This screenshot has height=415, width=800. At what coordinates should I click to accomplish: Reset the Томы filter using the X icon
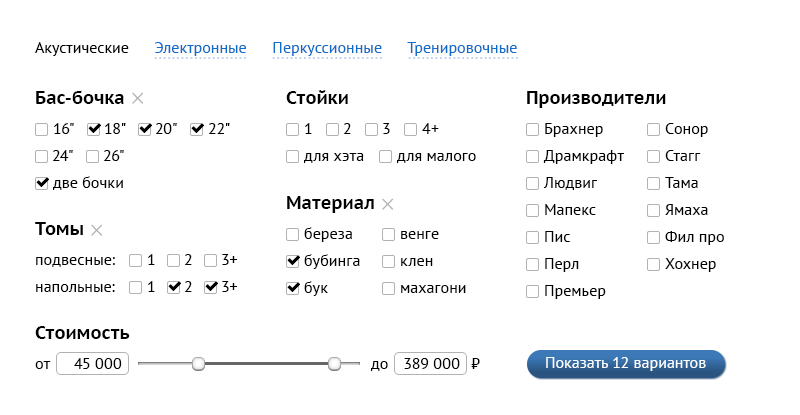(97, 230)
